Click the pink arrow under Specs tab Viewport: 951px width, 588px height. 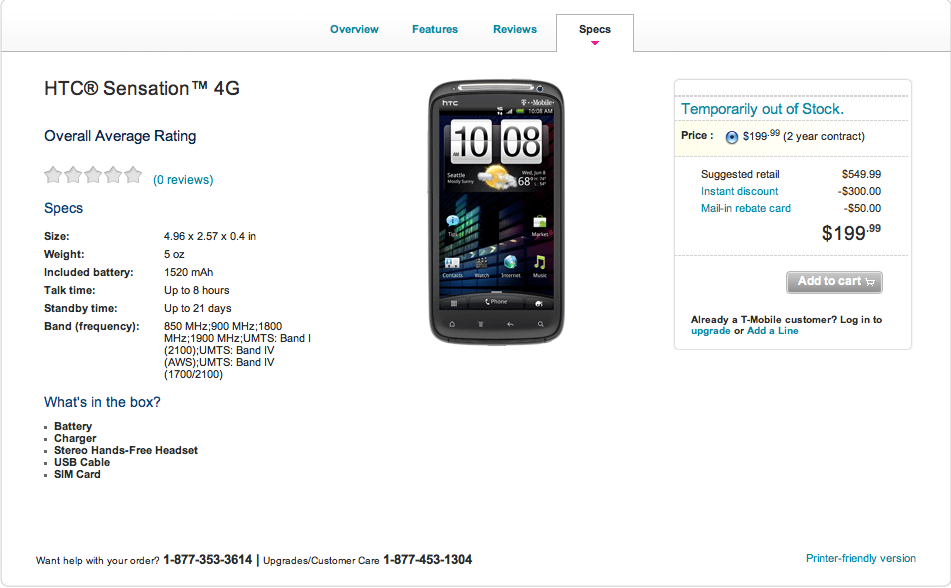click(x=595, y=43)
